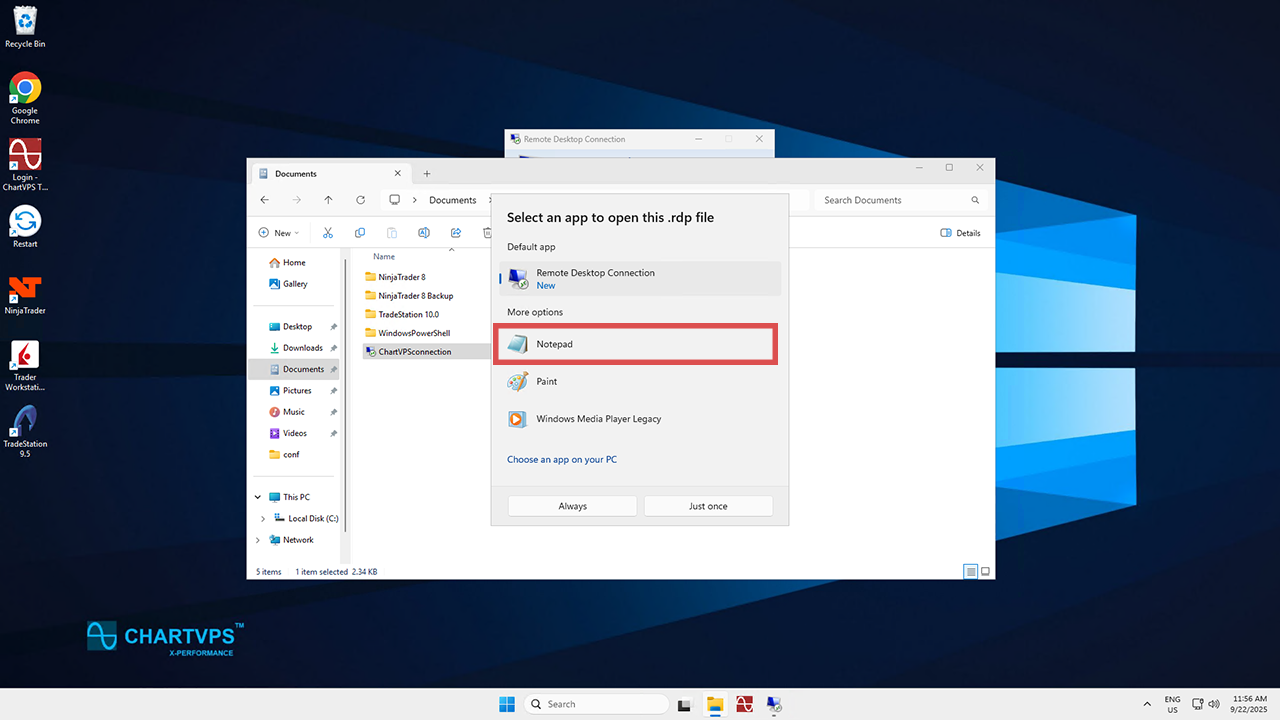Switch to large thumbnails view
This screenshot has height=720, width=1280.
point(985,572)
